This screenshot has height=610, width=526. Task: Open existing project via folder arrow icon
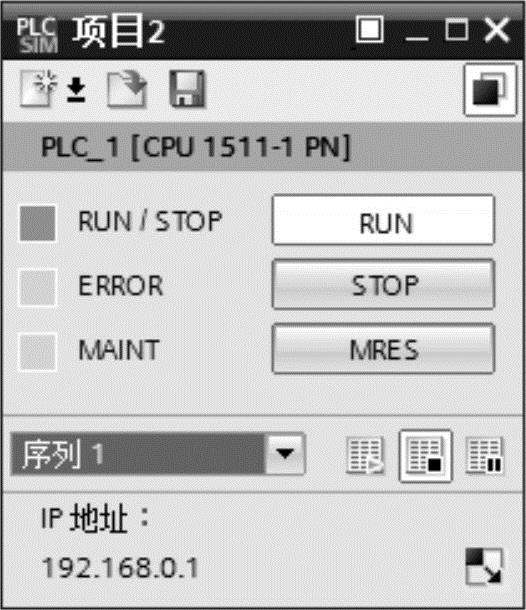[127, 88]
